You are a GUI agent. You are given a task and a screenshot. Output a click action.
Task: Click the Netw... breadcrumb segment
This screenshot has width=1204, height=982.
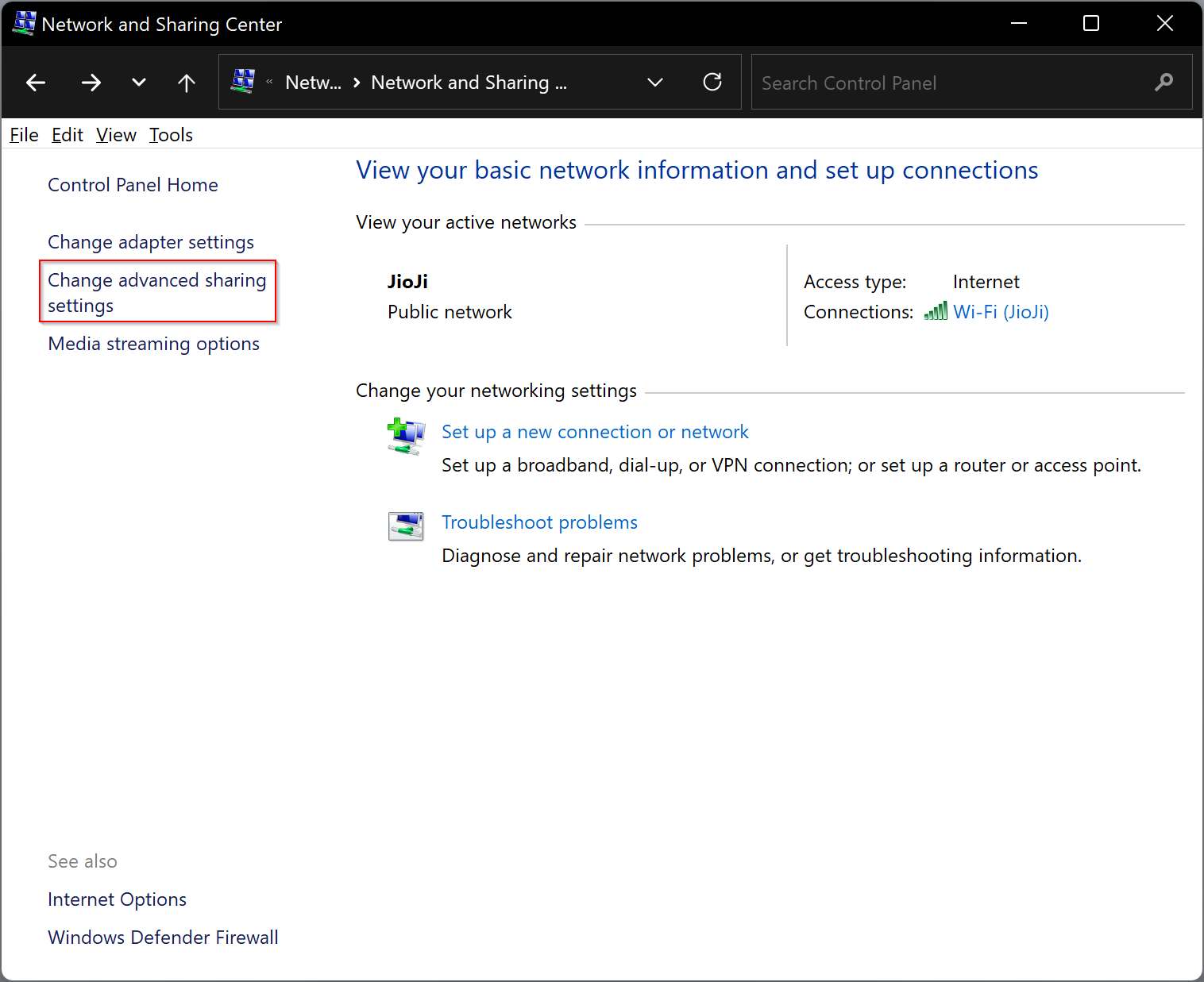tap(313, 83)
